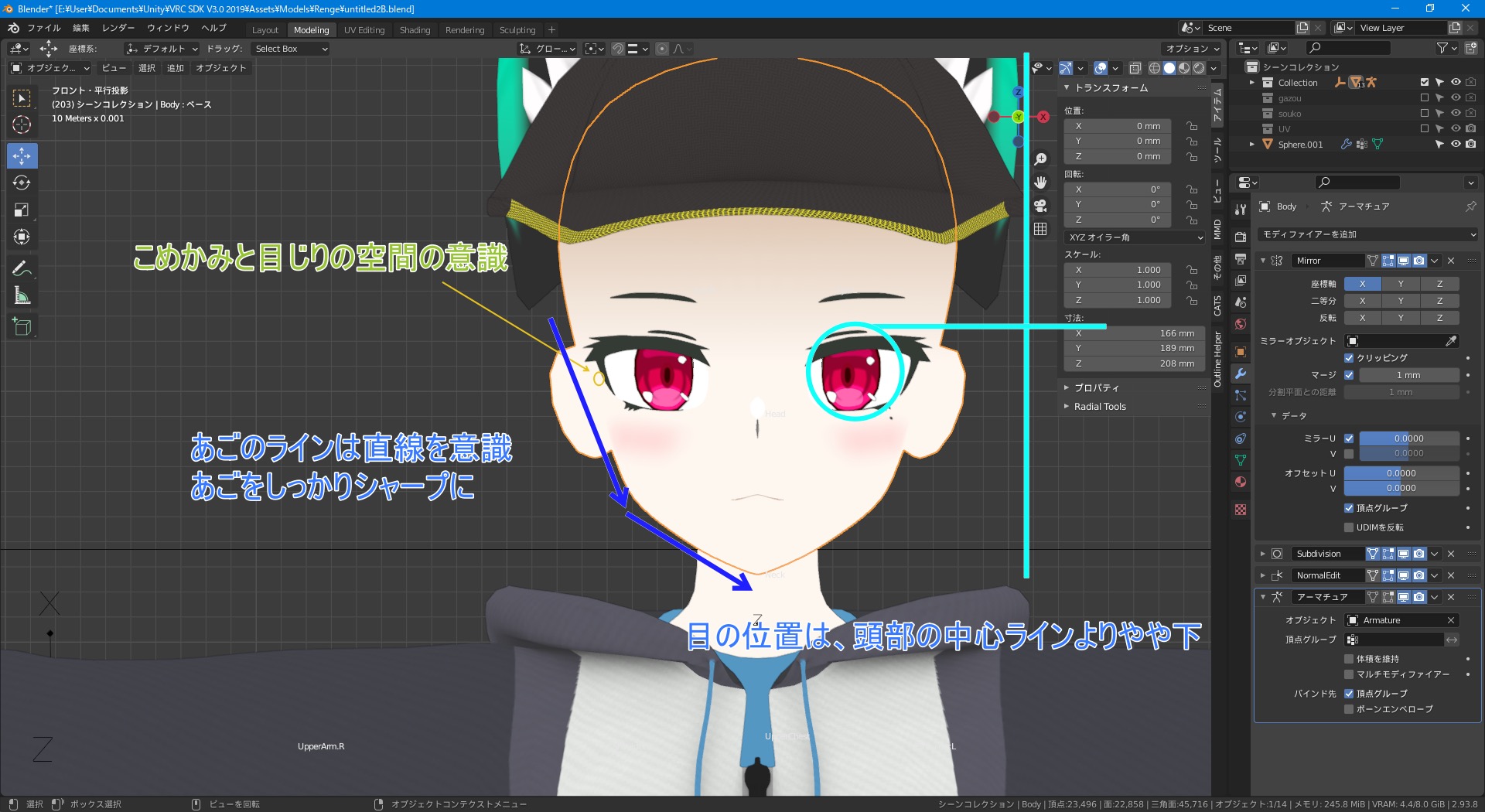Select the Select Box tool in the toolbar

pos(22,98)
